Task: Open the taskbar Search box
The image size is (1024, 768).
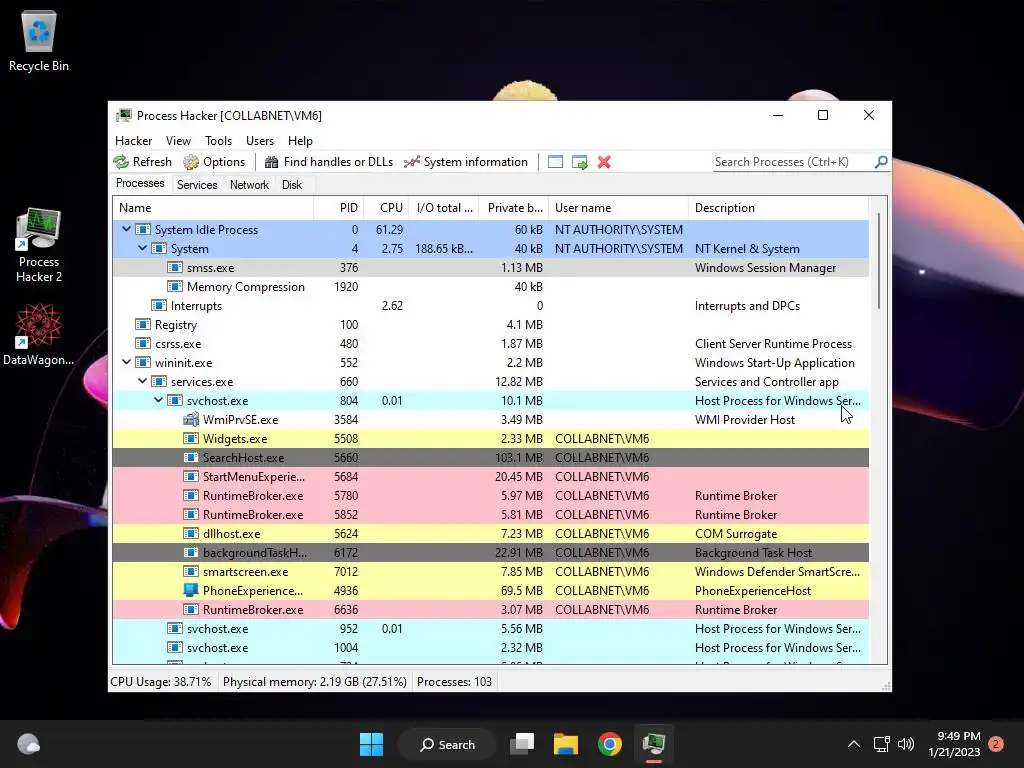Action: coord(448,744)
